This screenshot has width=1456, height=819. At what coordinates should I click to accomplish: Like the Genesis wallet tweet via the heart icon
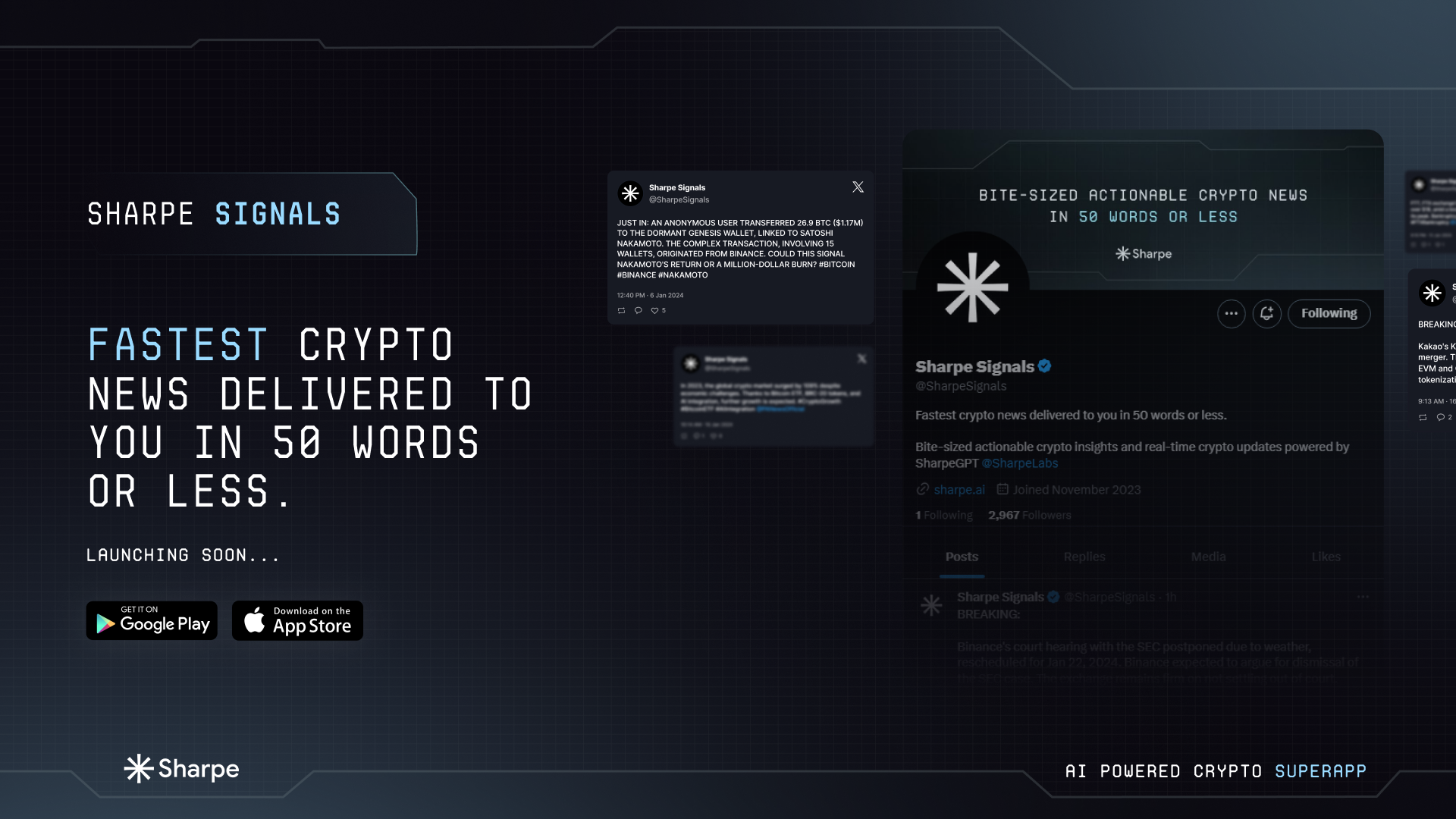coord(654,311)
